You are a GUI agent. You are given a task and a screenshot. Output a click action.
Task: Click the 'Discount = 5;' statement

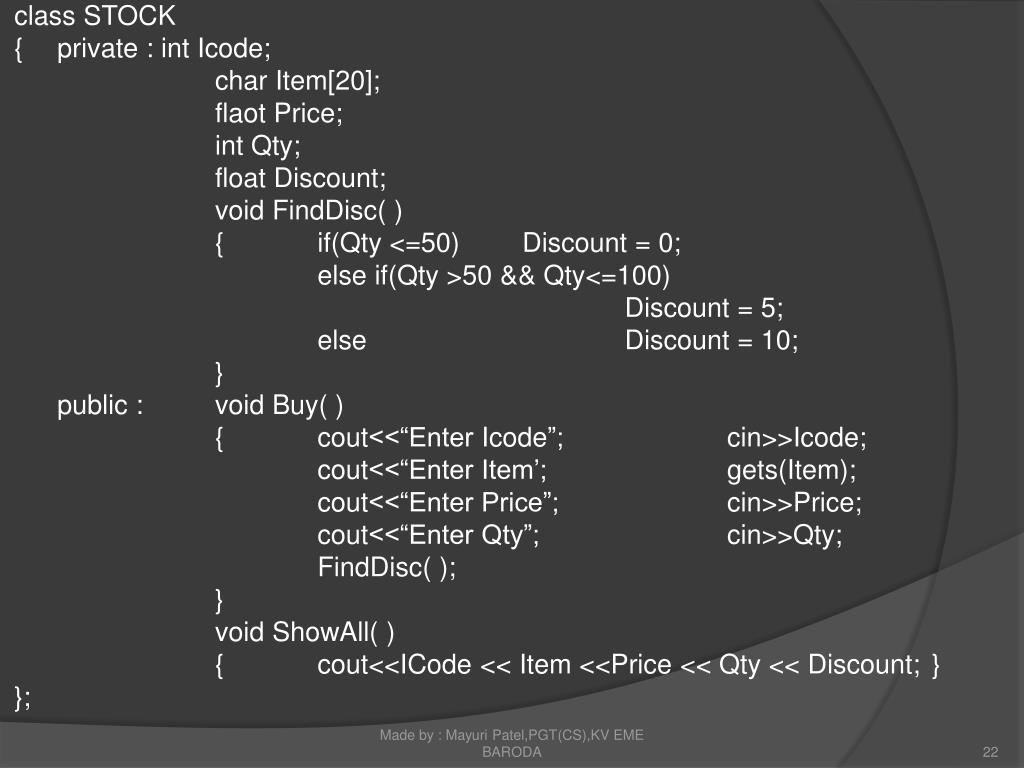tap(704, 308)
